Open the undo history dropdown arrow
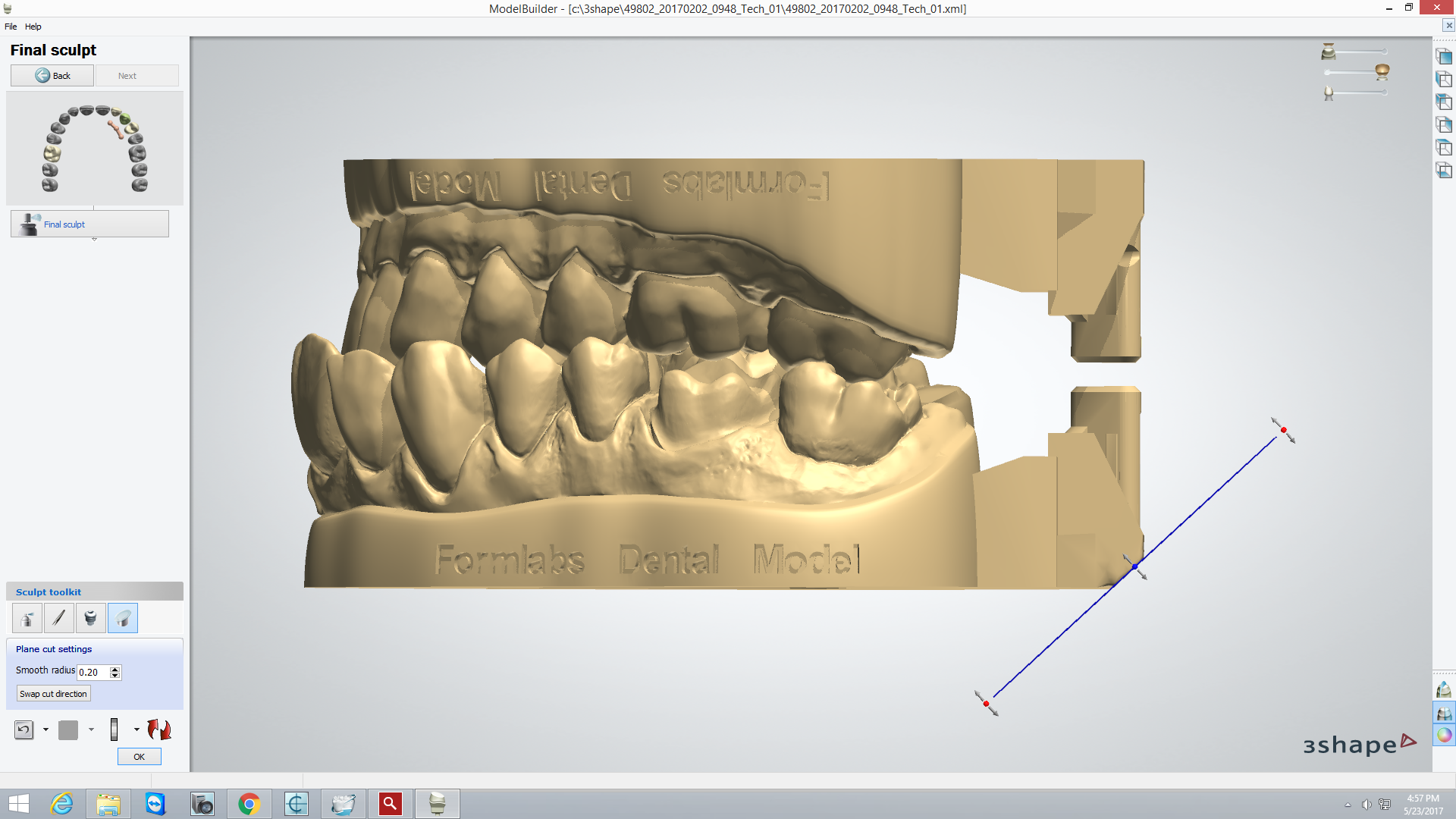The image size is (1456, 819). tap(45, 730)
